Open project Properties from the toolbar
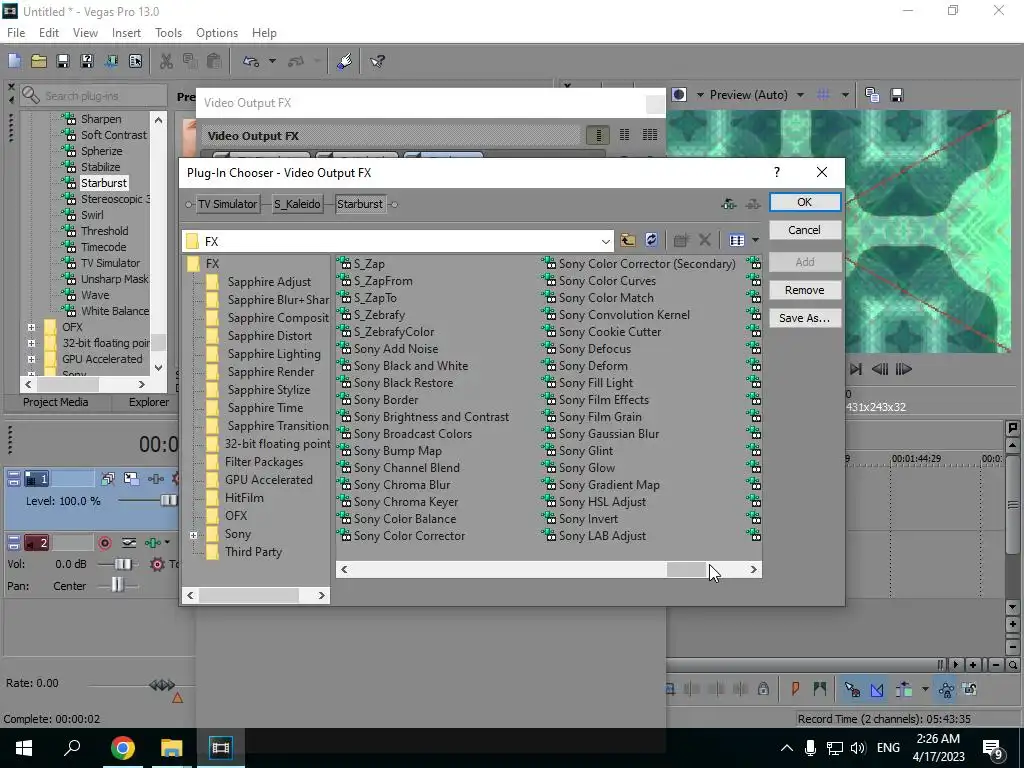Screen dimensions: 1024x768 point(135,61)
